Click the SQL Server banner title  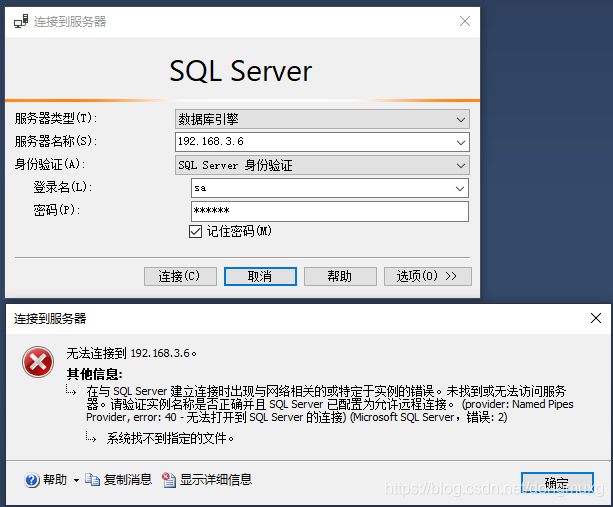(x=240, y=71)
